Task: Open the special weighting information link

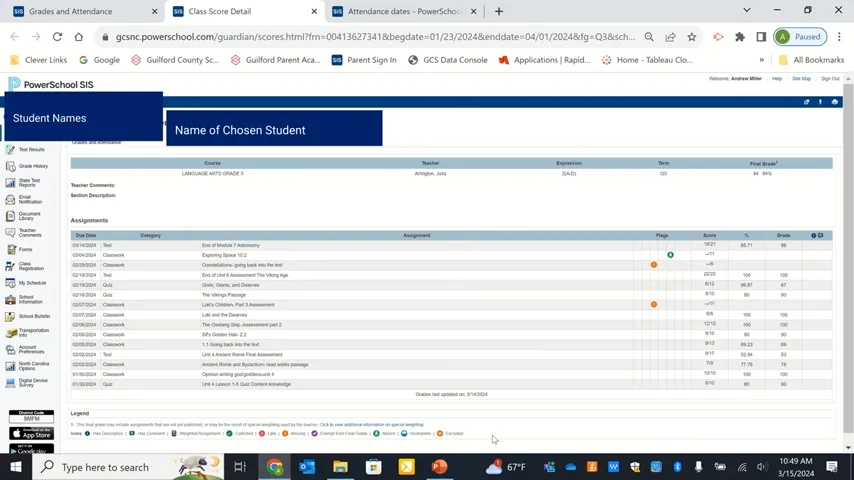Action: coord(371,424)
